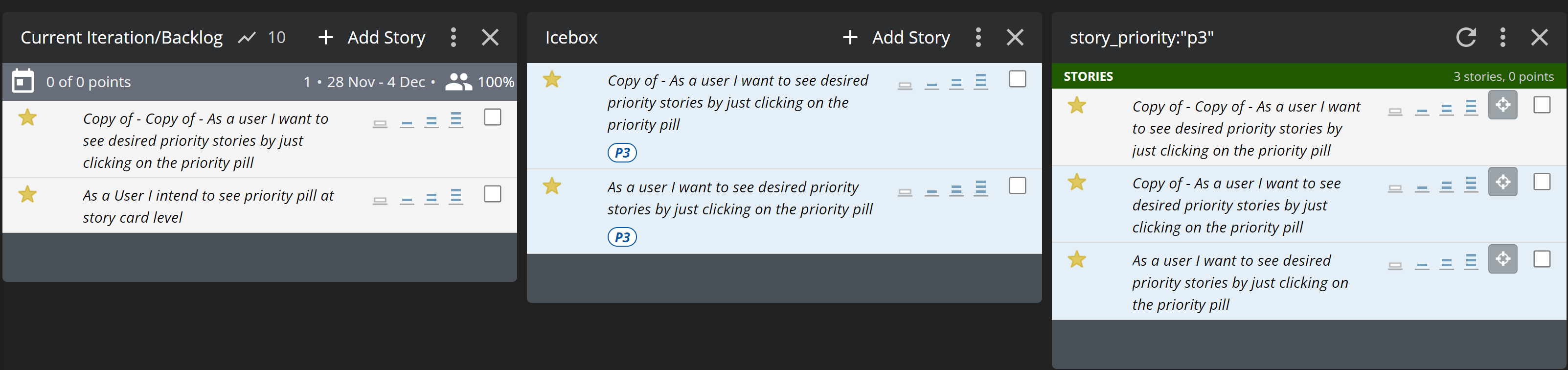
Task: Close the Icebox panel
Action: click(1015, 38)
